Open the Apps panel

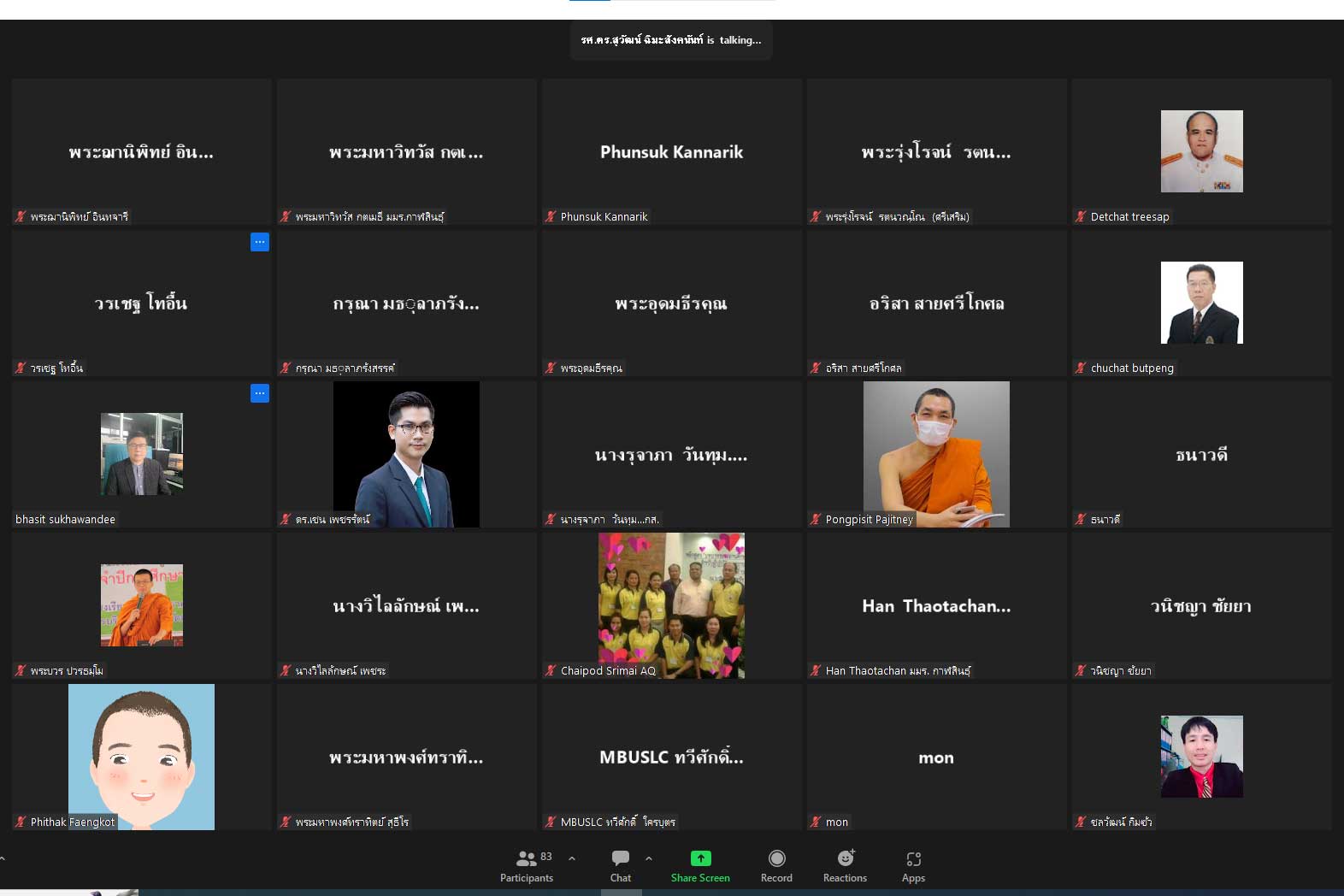913,864
